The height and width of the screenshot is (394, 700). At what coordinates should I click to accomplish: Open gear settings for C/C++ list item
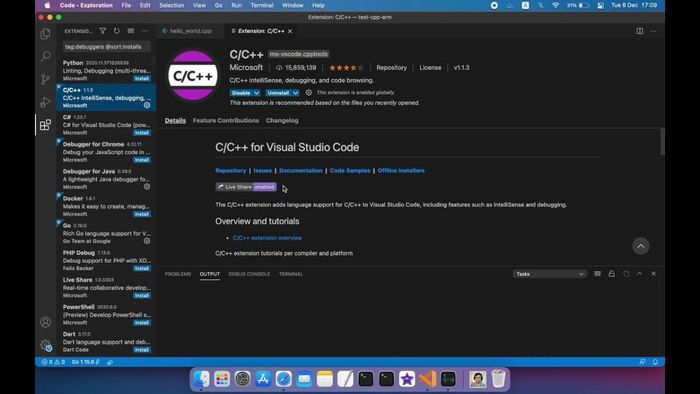point(147,105)
